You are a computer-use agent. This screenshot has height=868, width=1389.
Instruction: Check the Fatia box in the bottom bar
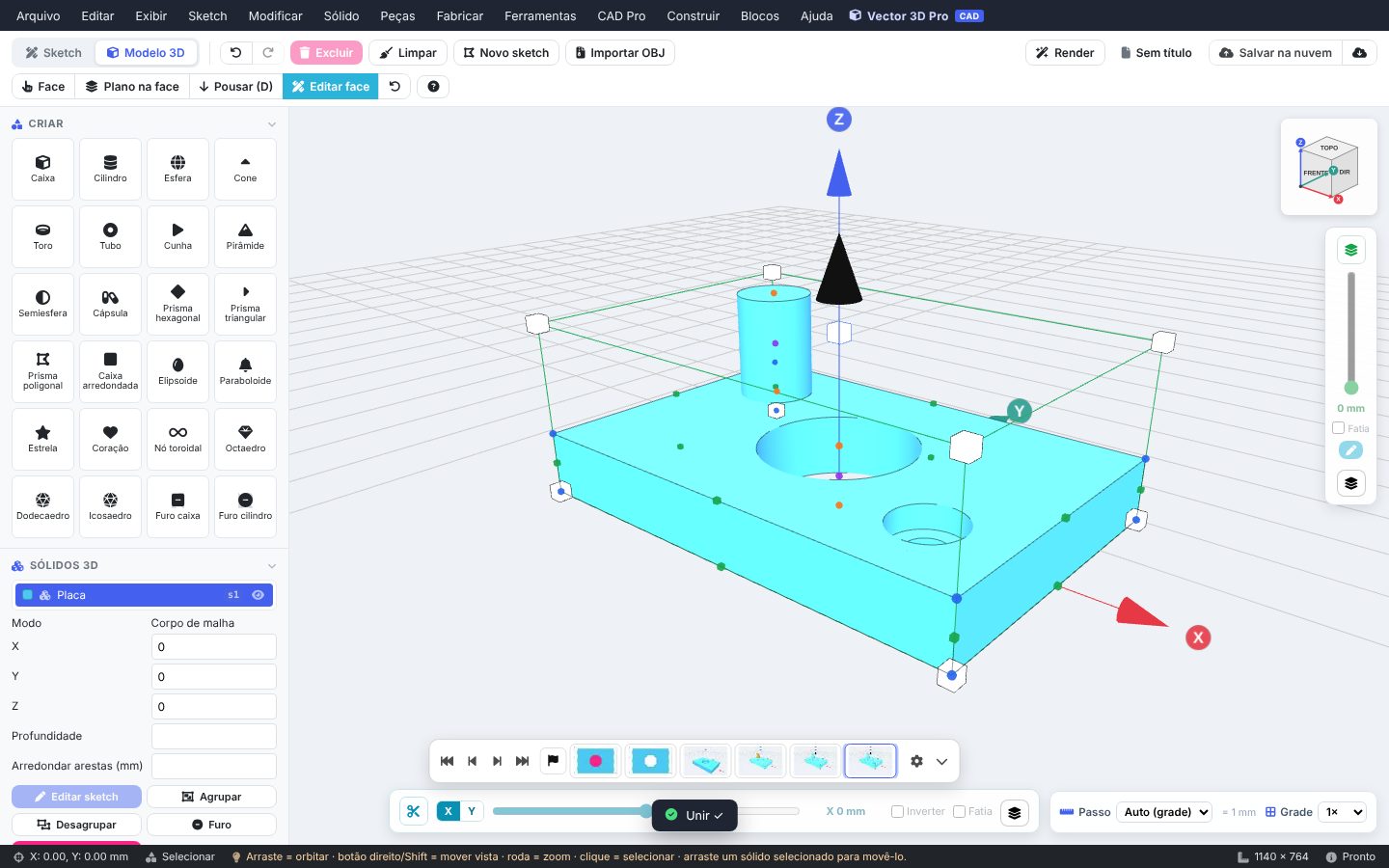pyautogui.click(x=959, y=812)
